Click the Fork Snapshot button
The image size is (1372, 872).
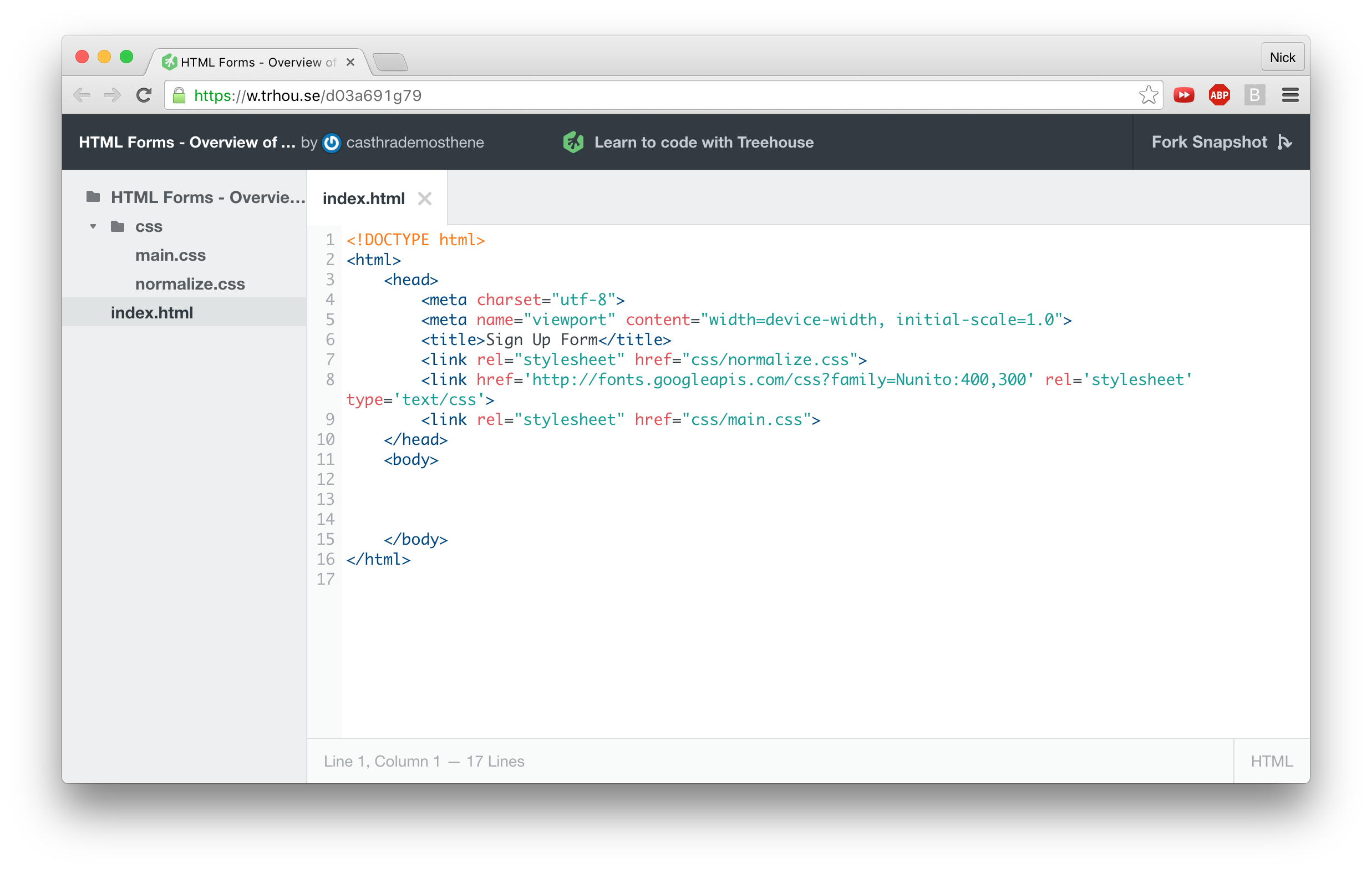click(1209, 142)
